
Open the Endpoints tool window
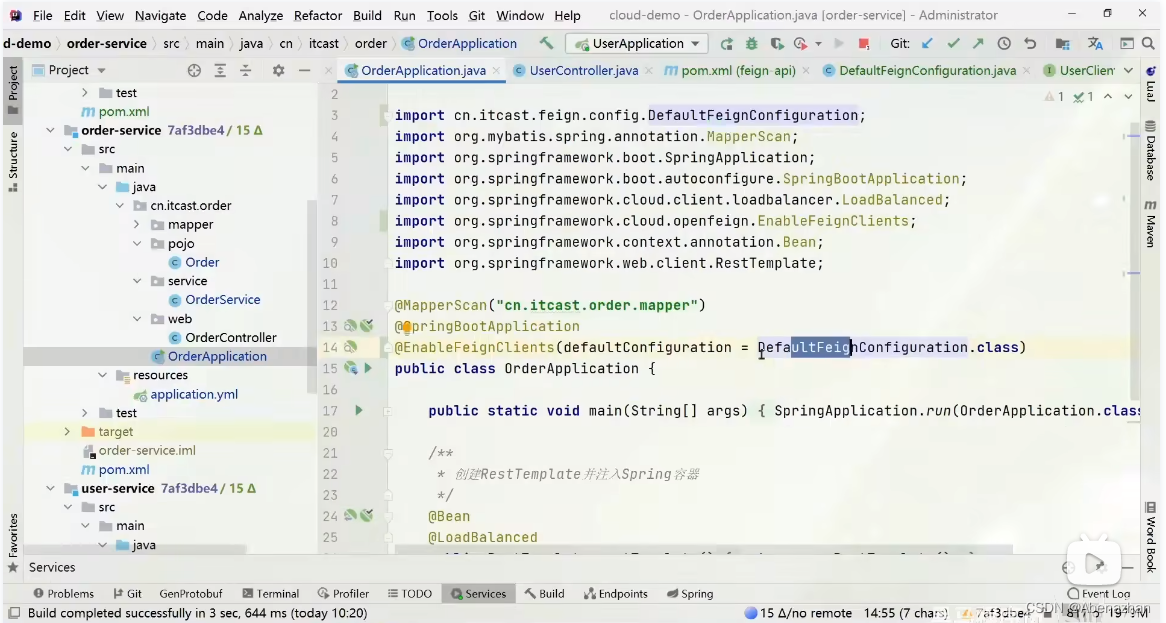[x=616, y=593]
